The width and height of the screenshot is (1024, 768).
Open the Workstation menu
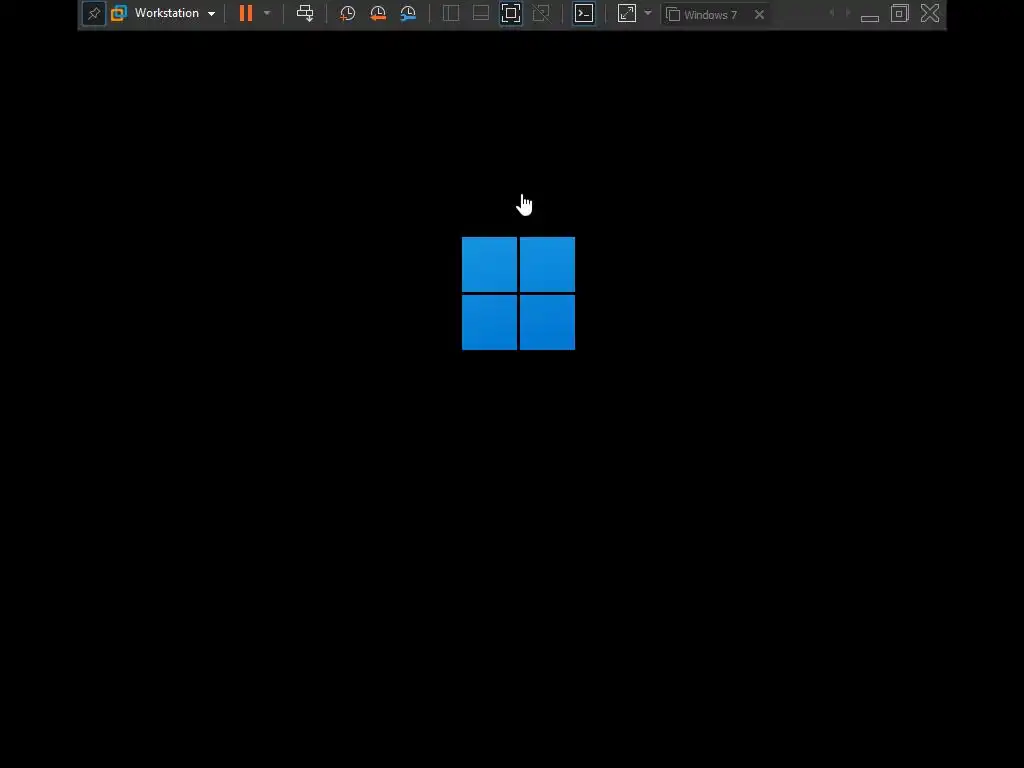click(x=174, y=13)
